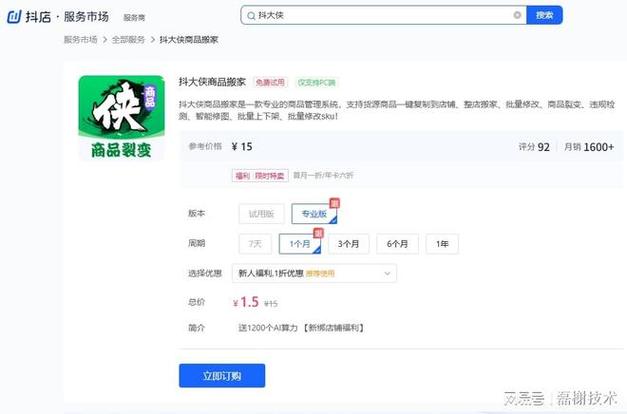Click the 抖大侠 product logo thumbnail
This screenshot has height=414, width=627.
point(121,118)
